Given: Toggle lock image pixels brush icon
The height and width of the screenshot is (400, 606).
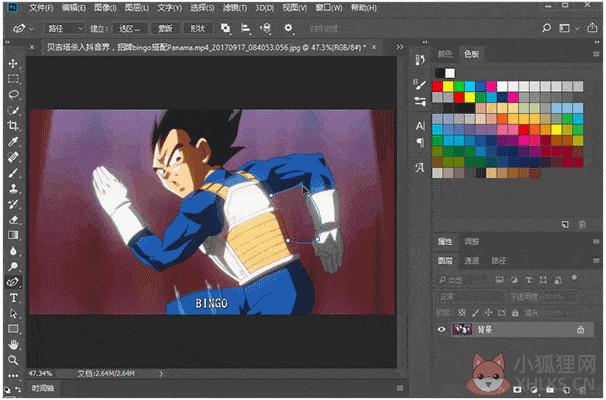Looking at the screenshot, I should click(x=475, y=312).
